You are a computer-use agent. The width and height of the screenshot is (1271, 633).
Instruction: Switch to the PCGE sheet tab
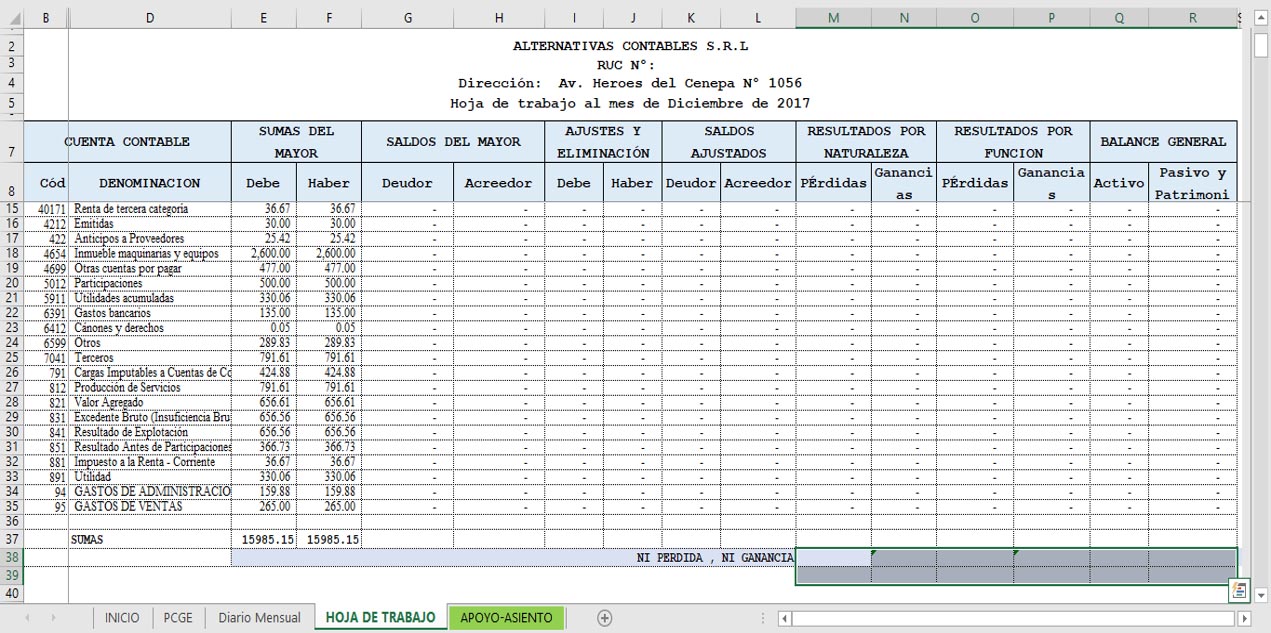(178, 618)
